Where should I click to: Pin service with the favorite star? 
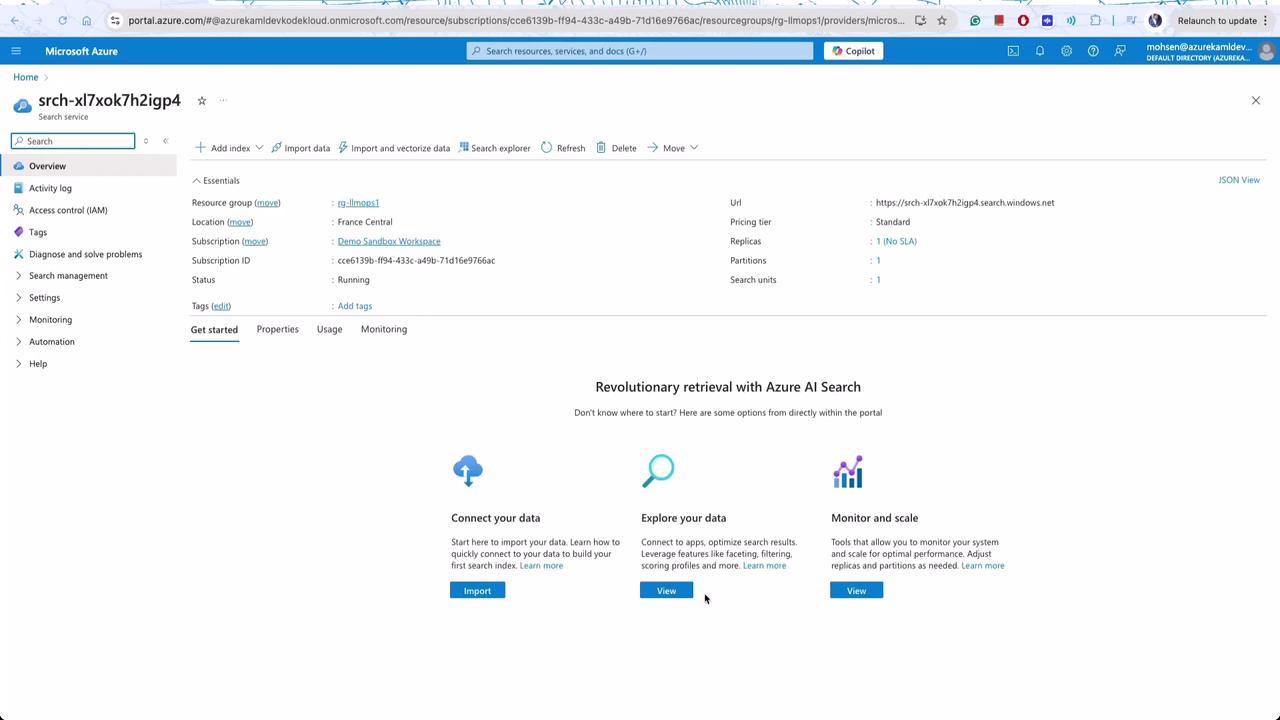pyautogui.click(x=201, y=100)
